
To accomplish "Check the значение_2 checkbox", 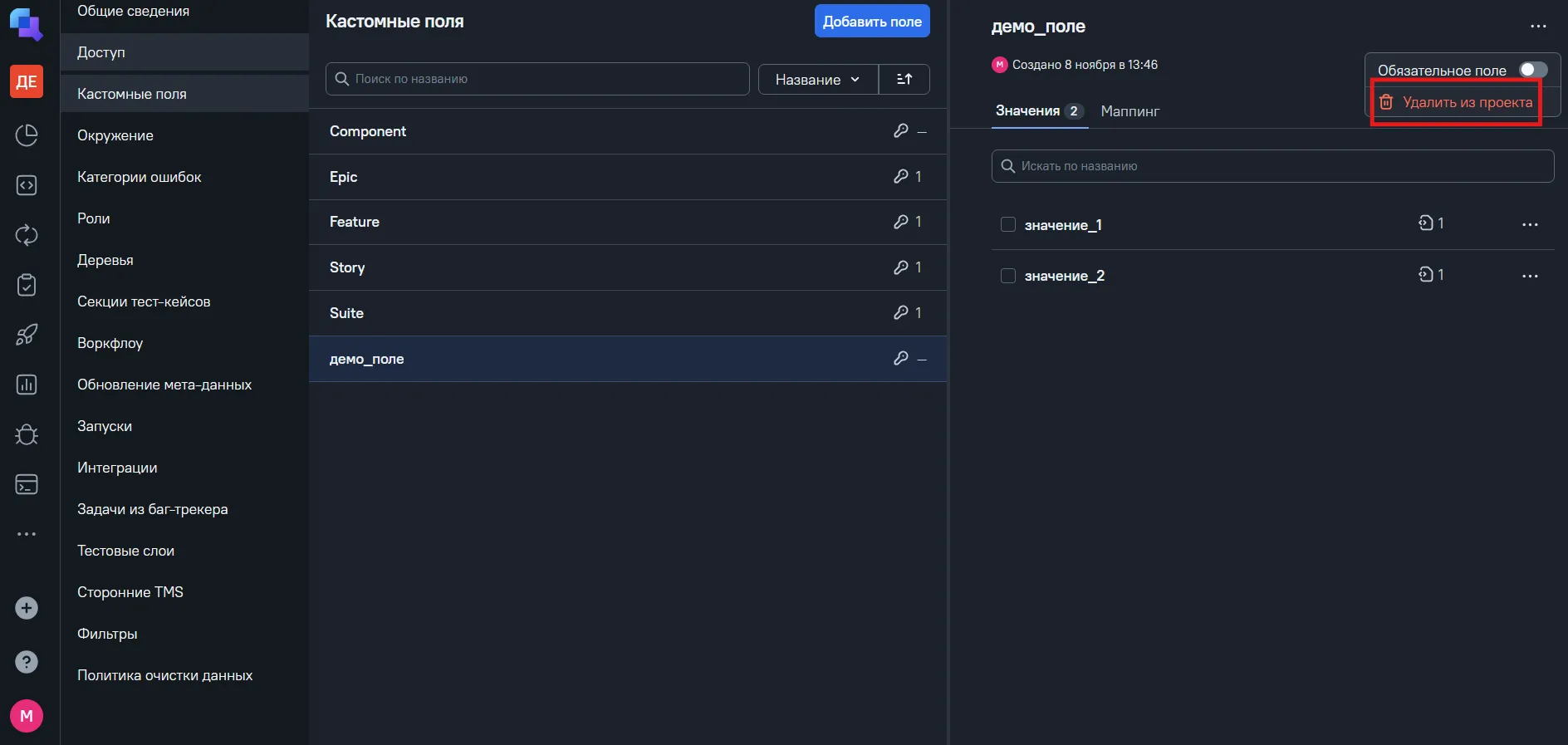I will coord(1008,276).
